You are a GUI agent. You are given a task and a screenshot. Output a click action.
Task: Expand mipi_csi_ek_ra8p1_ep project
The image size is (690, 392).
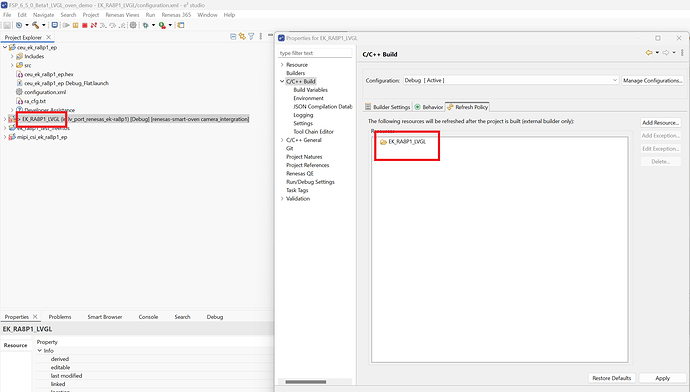[x=5, y=137]
